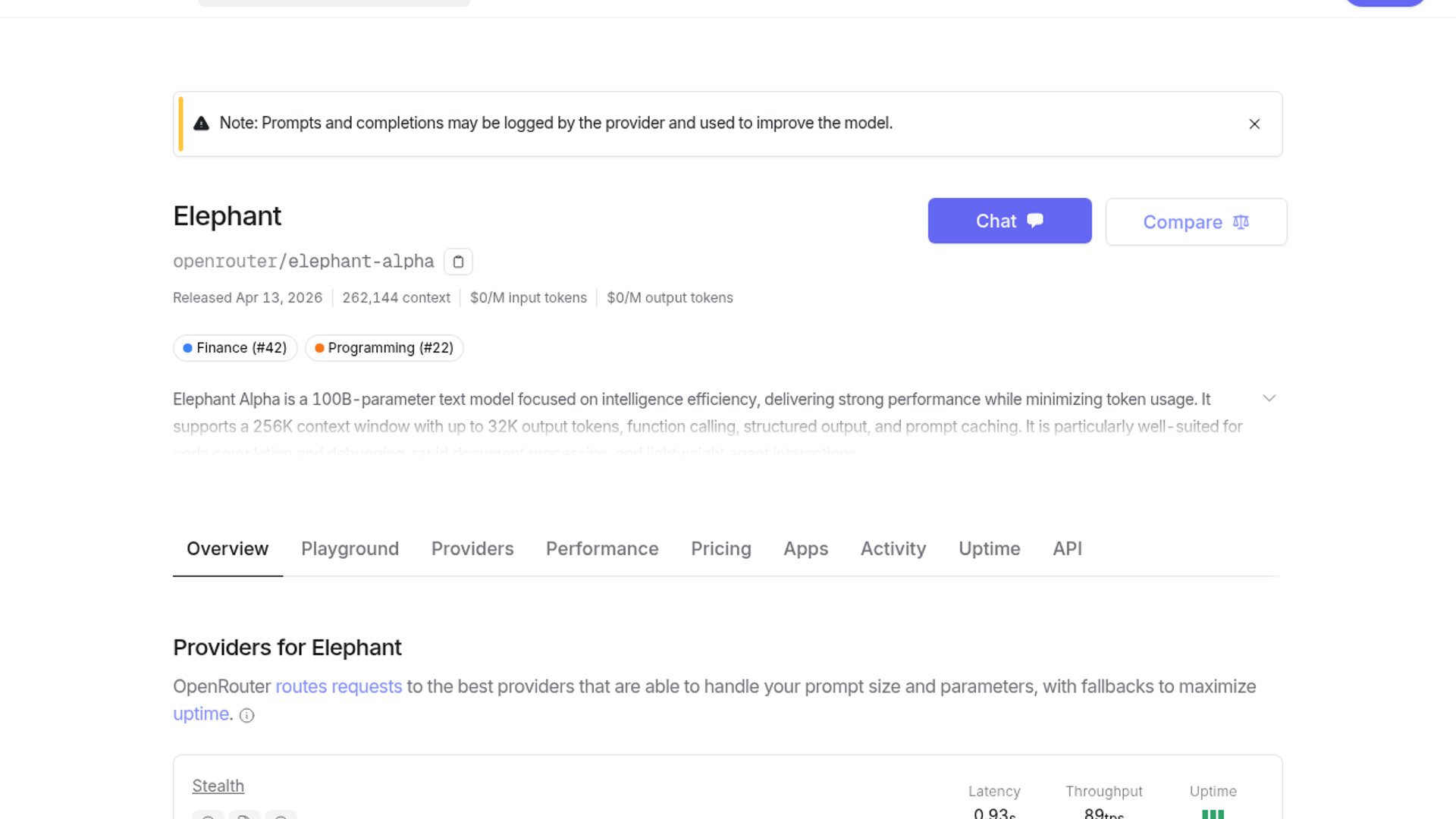
Task: Follow the 'routes requests' link
Action: (x=338, y=686)
